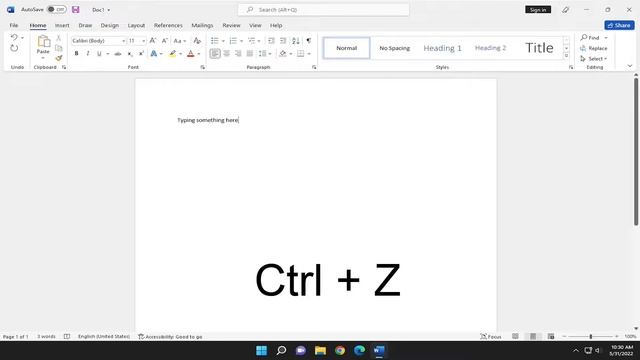Apply yellow text highlight color
Image resolution: width=640 pixels, height=360 pixels.
173,54
